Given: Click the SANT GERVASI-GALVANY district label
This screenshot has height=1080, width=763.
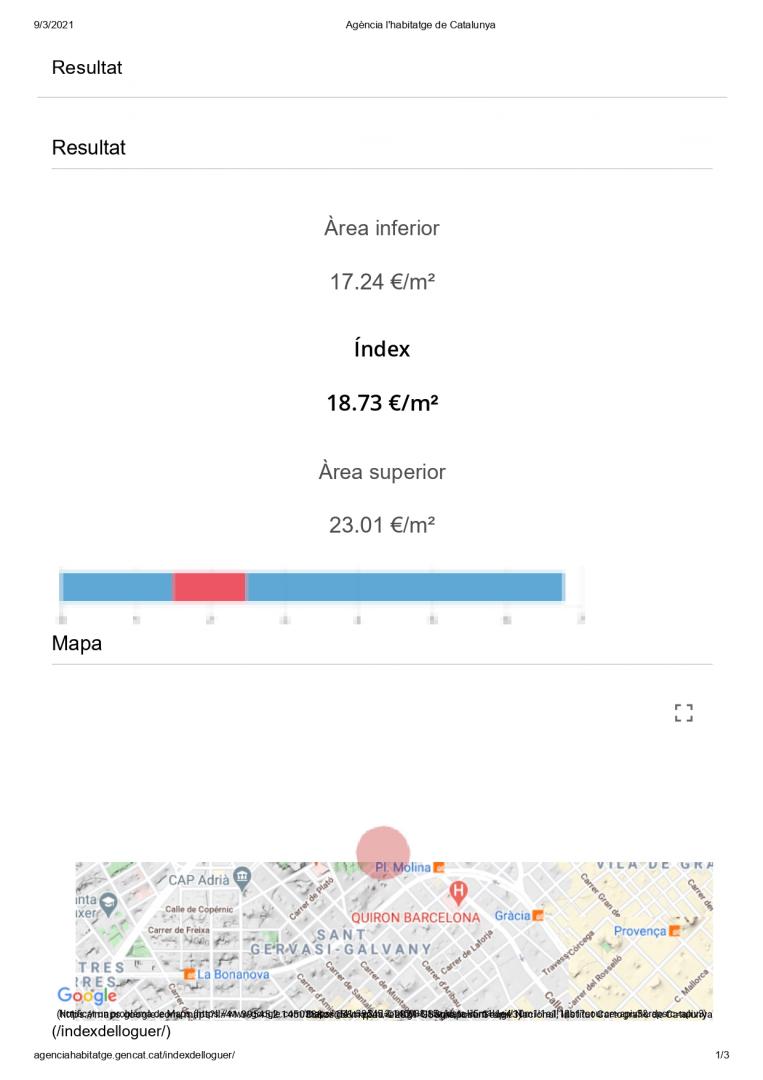Looking at the screenshot, I should 340,941.
